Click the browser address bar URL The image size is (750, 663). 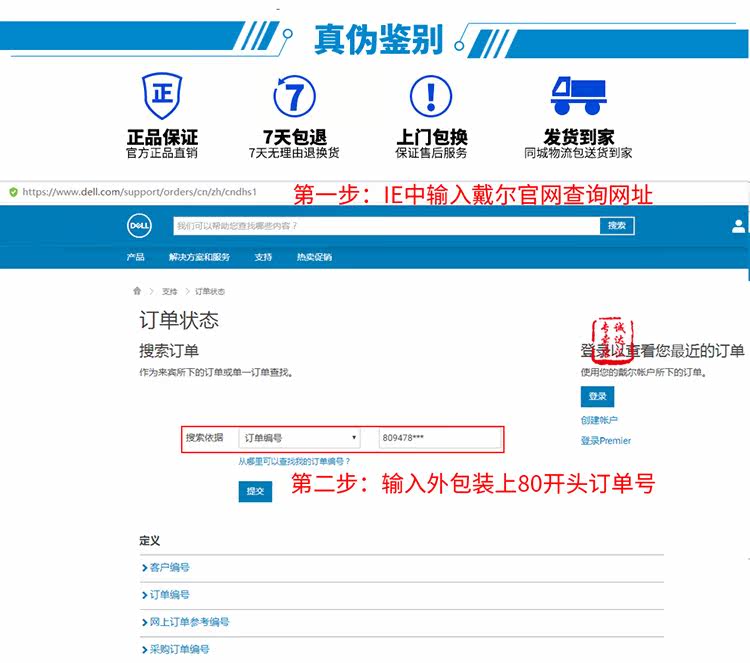coord(139,192)
